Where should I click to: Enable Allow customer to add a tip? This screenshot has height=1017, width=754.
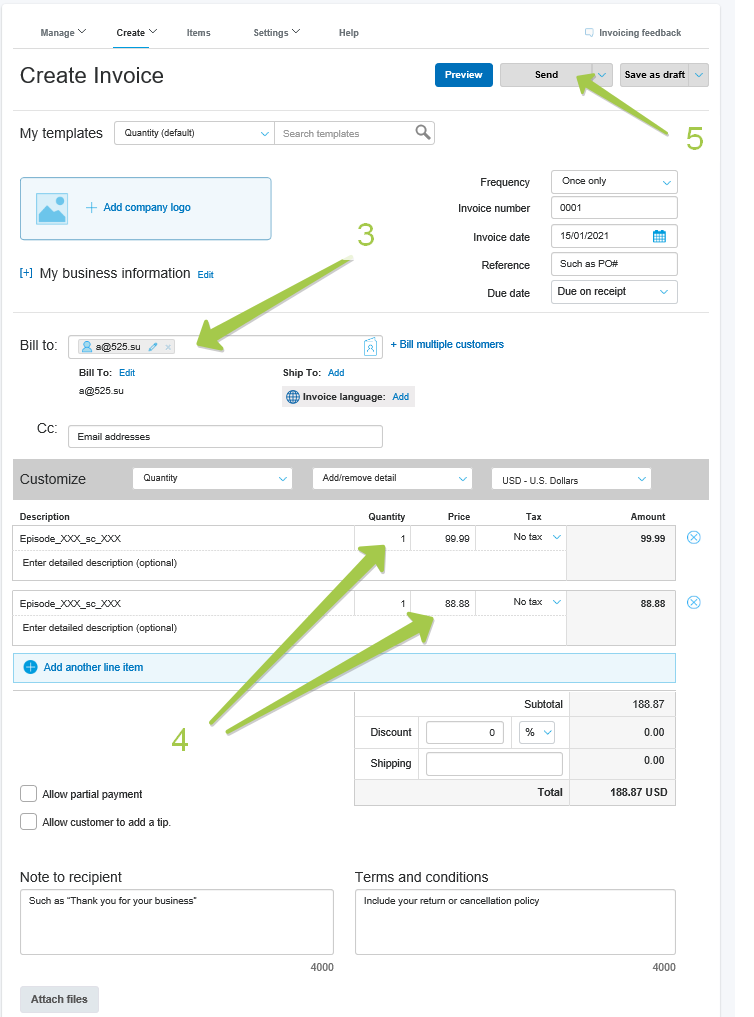click(x=29, y=822)
